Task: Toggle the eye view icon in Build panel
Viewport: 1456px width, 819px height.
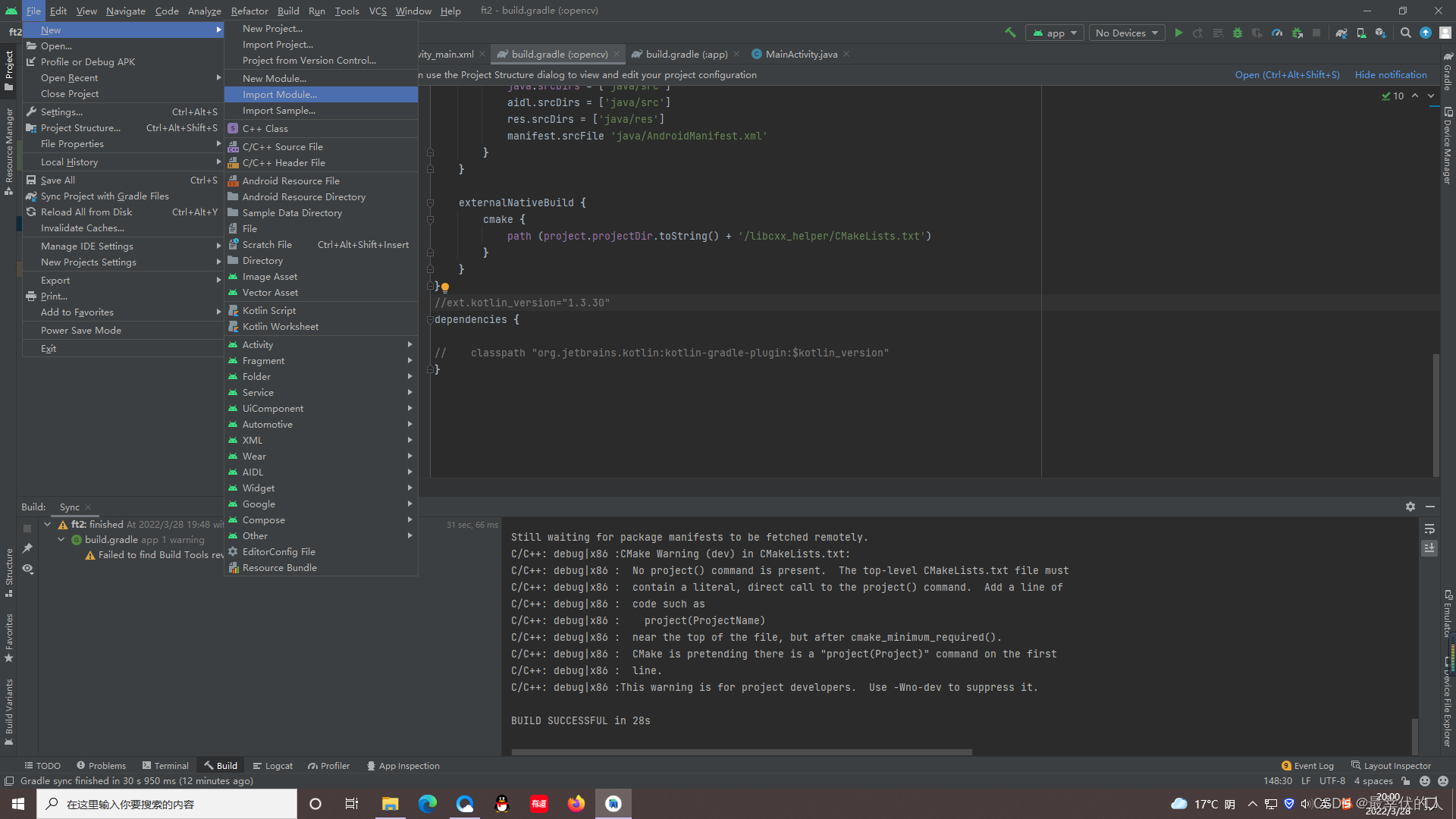Action: click(x=28, y=569)
